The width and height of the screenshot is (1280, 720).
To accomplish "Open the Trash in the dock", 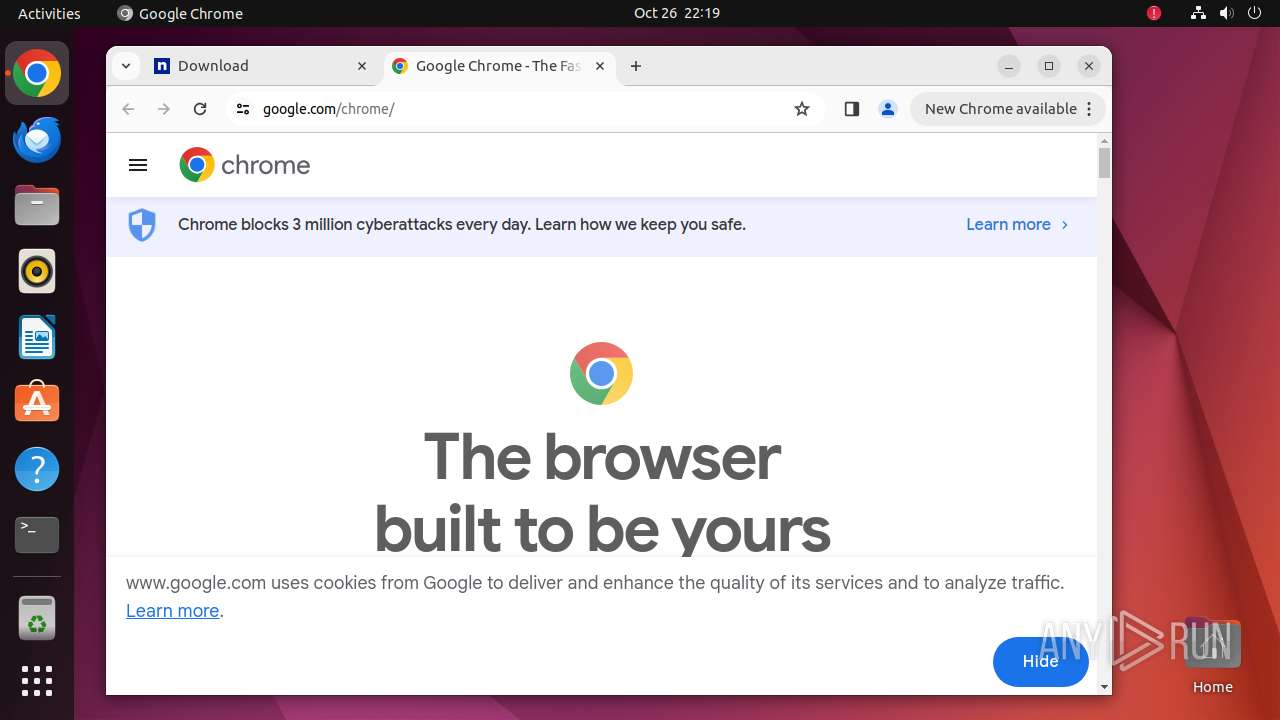I will [37, 618].
